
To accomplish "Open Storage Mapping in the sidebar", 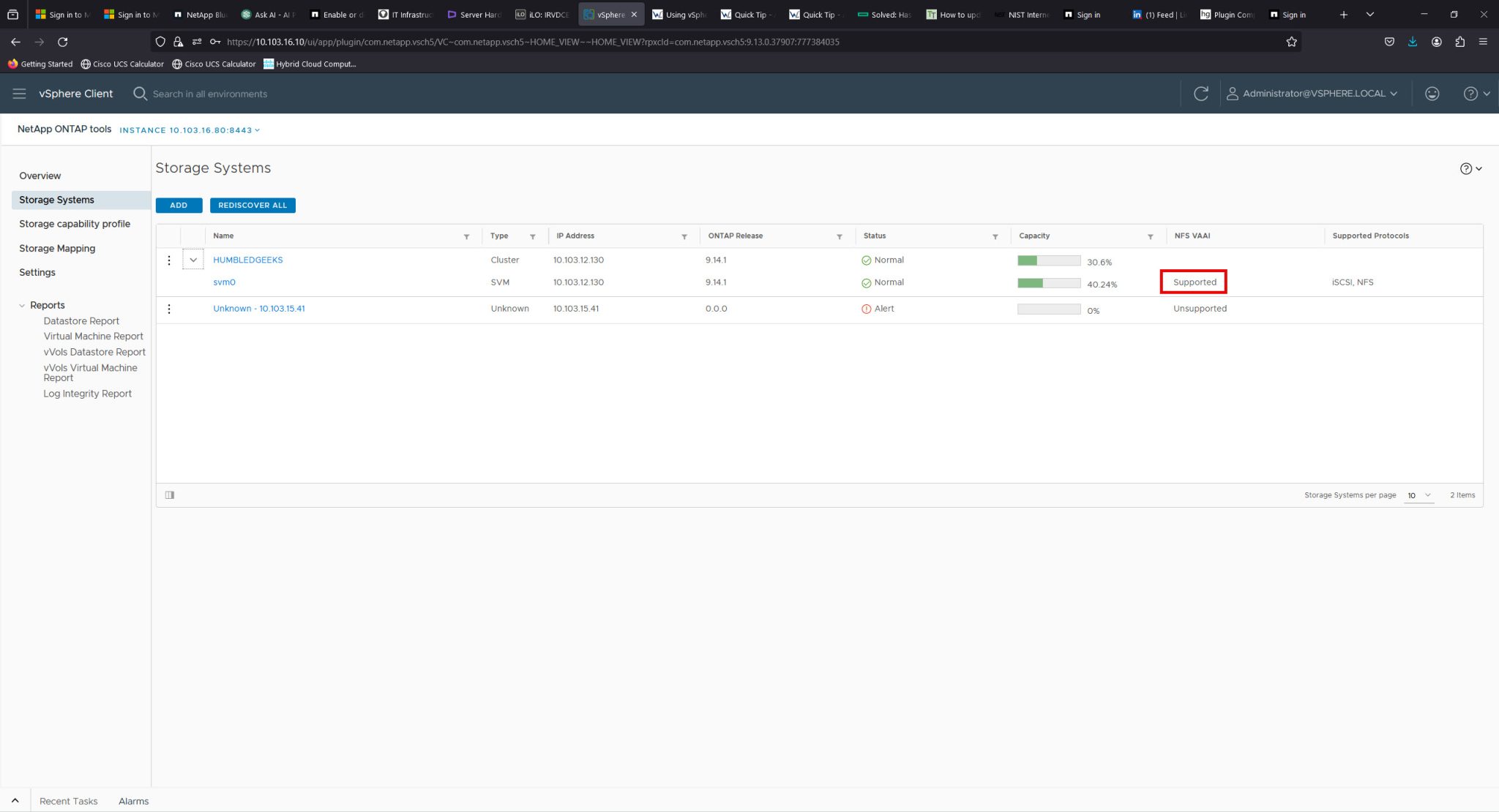I will 57,248.
